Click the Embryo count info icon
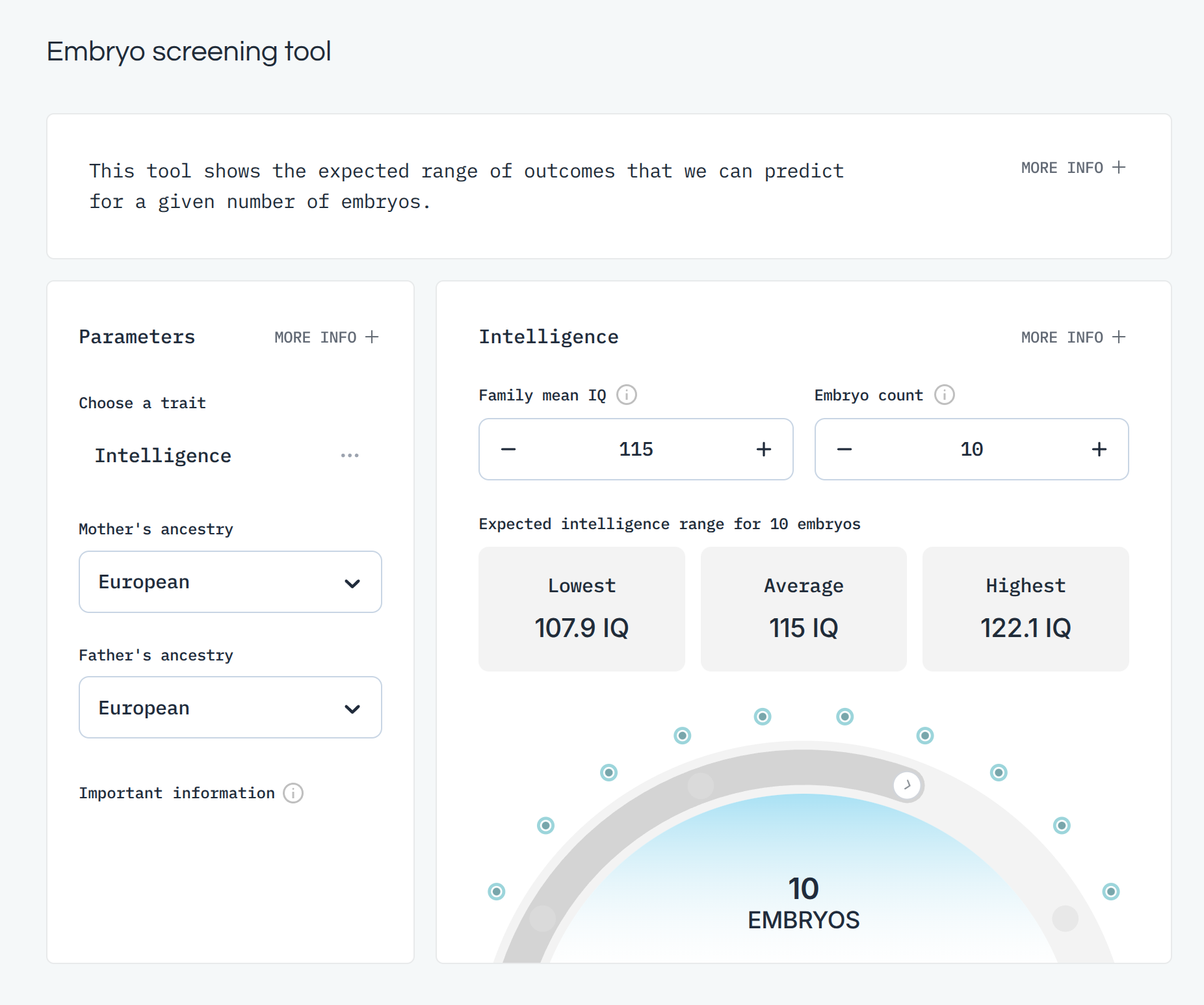1204x1005 pixels. pos(945,395)
